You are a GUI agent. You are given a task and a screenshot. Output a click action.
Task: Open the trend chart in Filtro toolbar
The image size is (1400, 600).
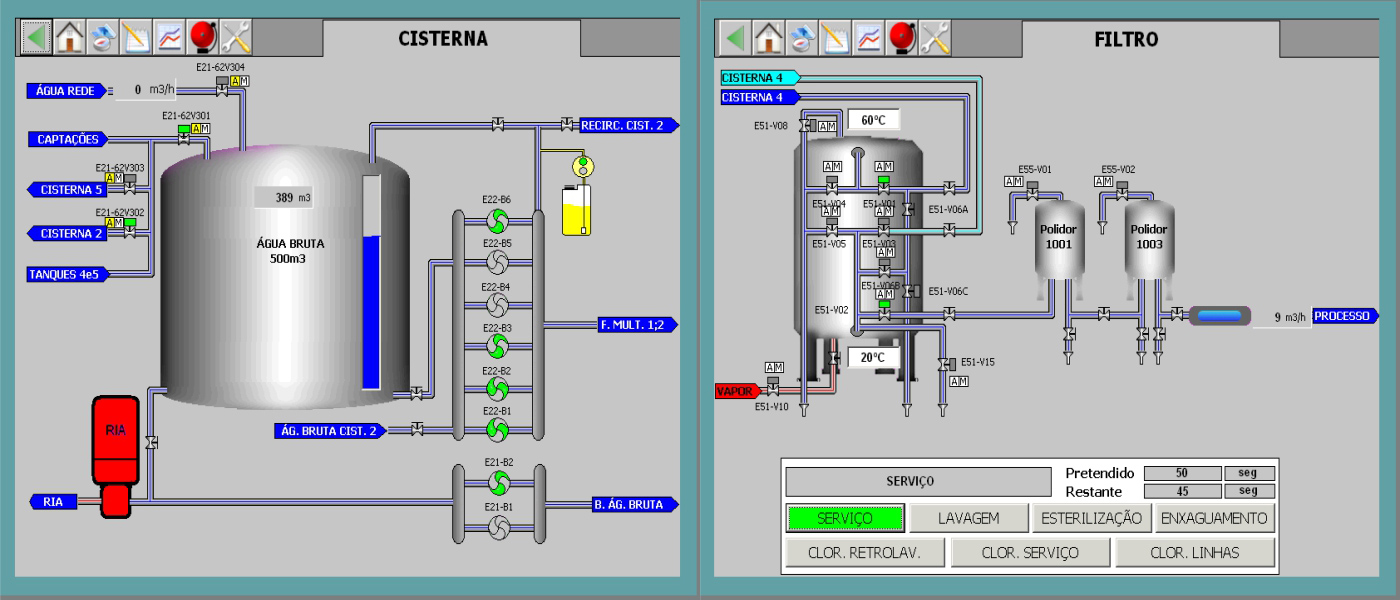pos(870,37)
